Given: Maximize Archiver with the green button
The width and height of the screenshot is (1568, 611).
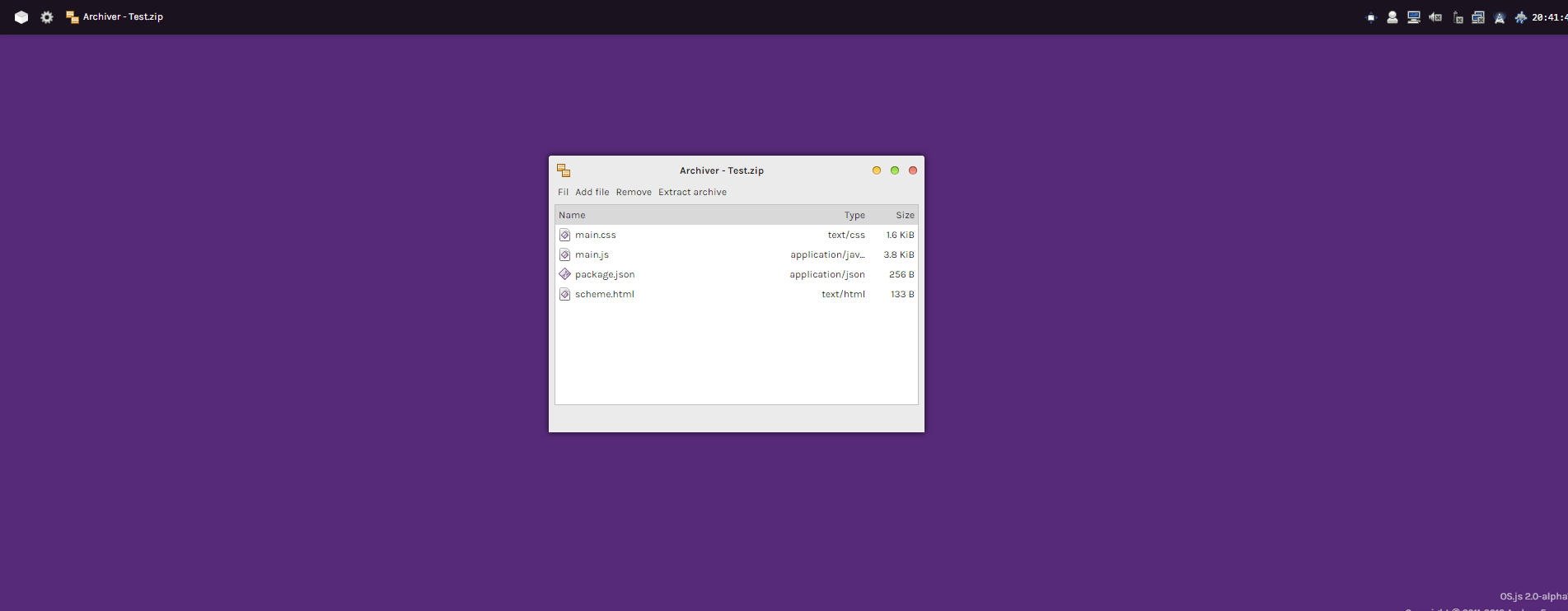Looking at the screenshot, I should (895, 170).
